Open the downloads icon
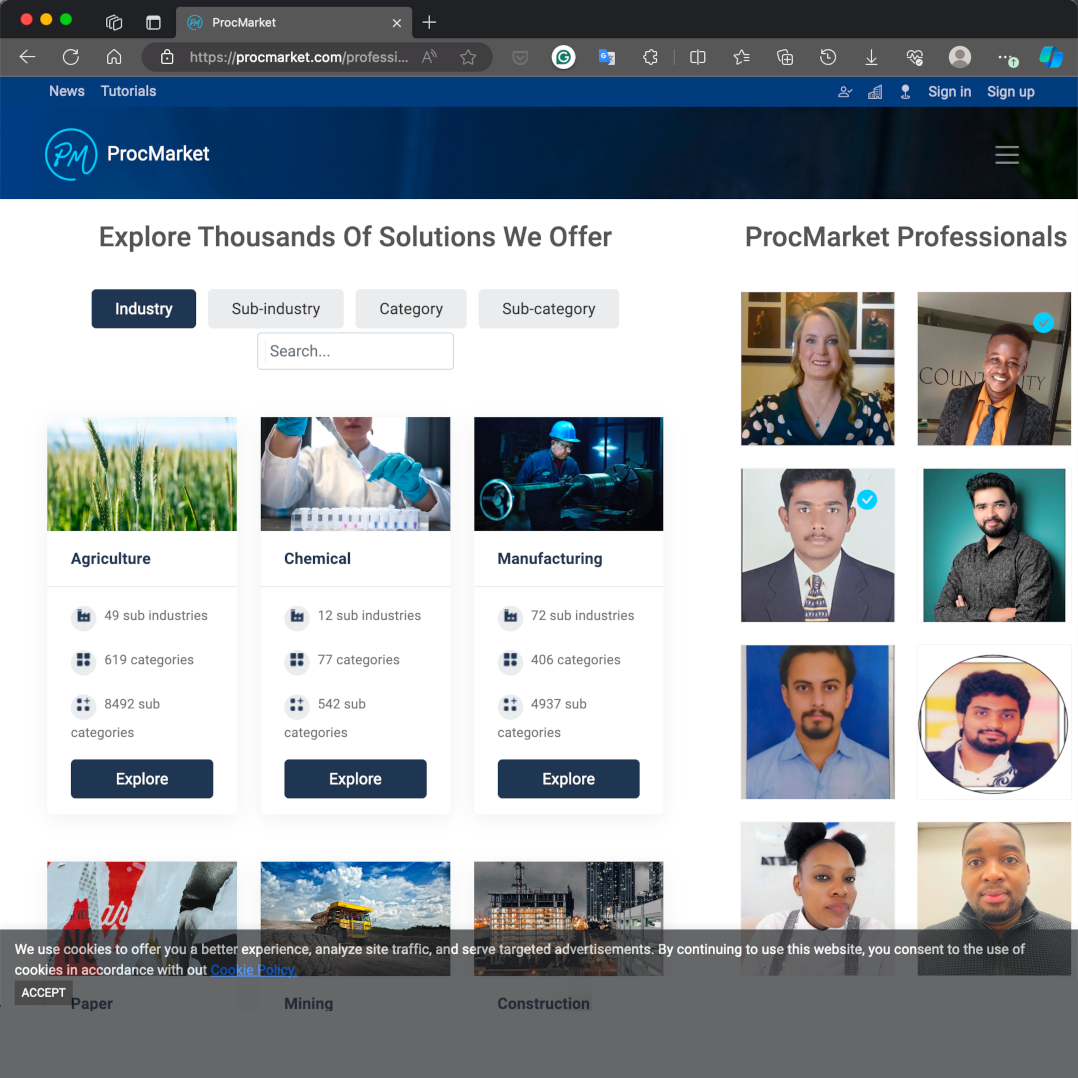Viewport: 1078px width, 1078px height. [x=871, y=57]
